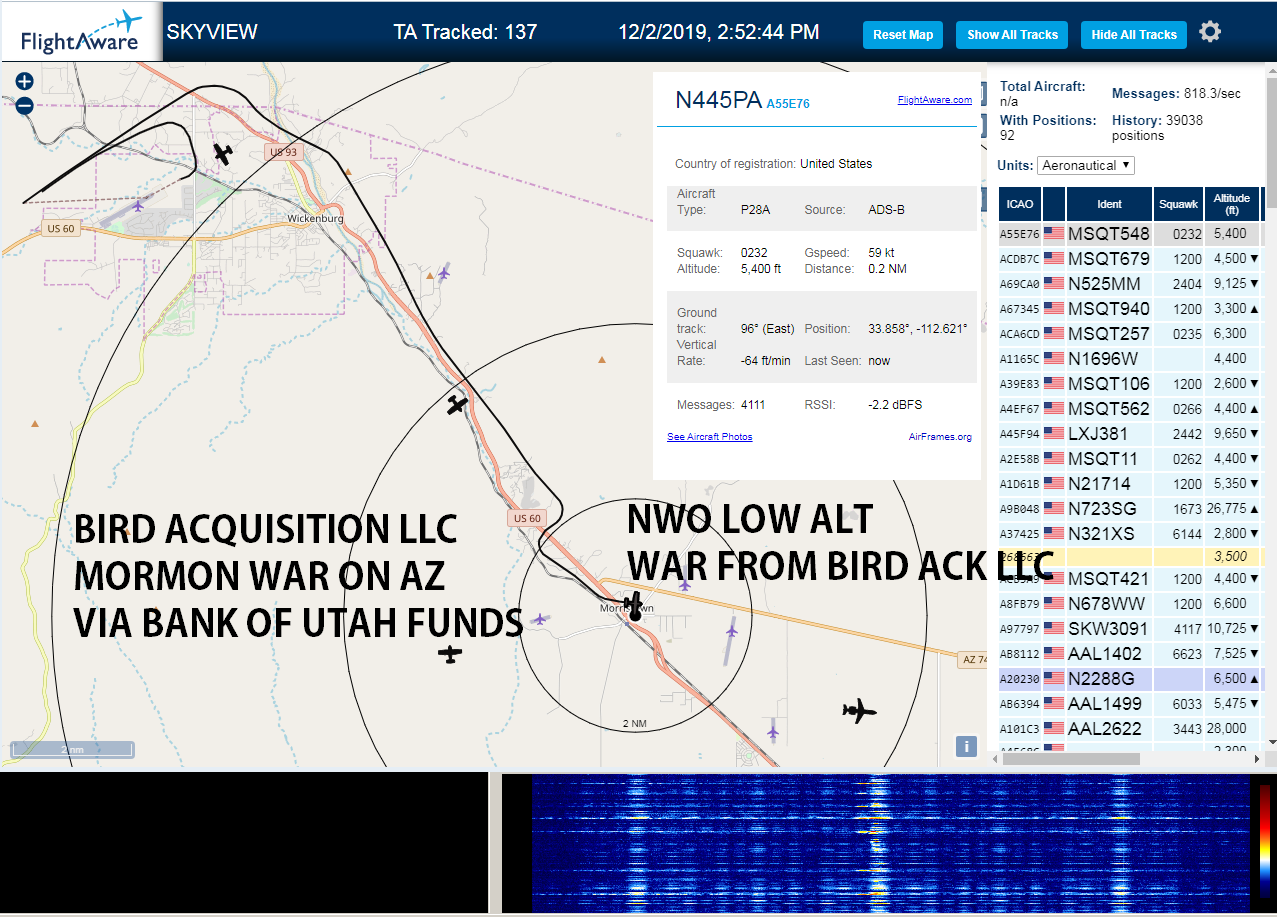Click US flag in N525MM row

1054,284
